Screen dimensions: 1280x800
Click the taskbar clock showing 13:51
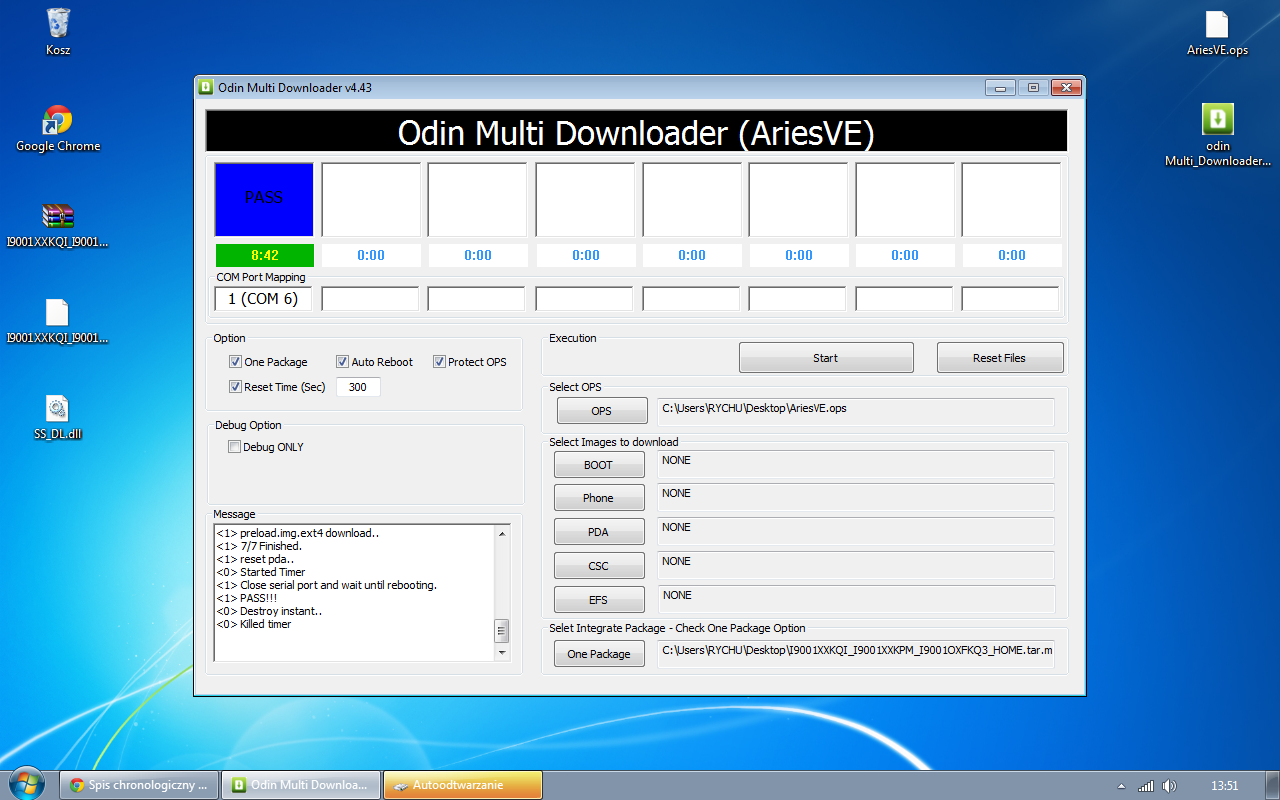point(1224,786)
